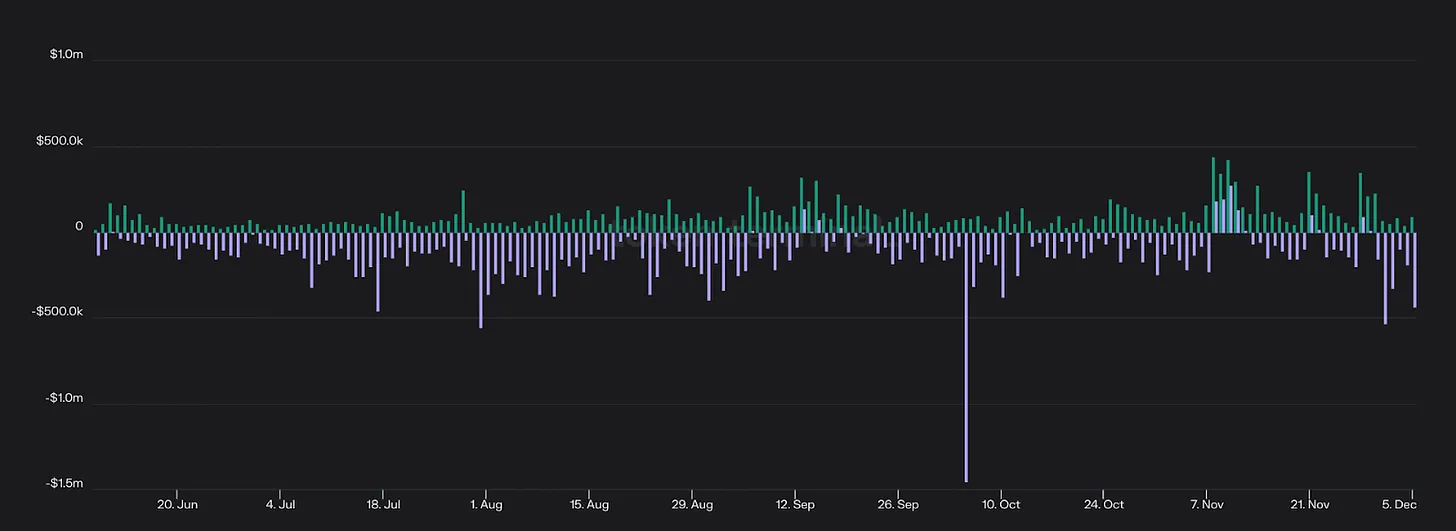Click the 7. Nov date label
This screenshot has width=1456, height=531.
(1207, 504)
